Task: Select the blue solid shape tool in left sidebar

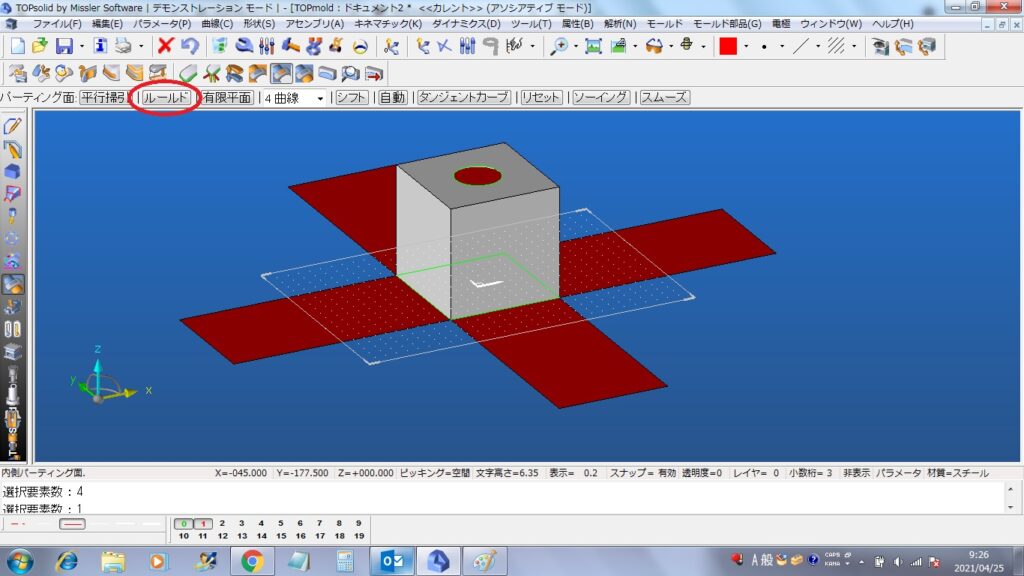Action: [12, 171]
